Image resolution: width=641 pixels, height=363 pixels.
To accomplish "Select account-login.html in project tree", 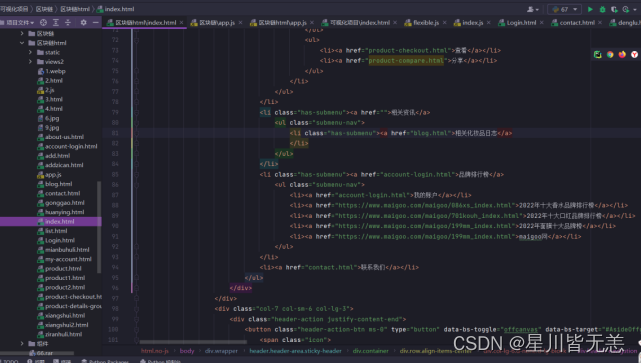I will click(x=71, y=146).
